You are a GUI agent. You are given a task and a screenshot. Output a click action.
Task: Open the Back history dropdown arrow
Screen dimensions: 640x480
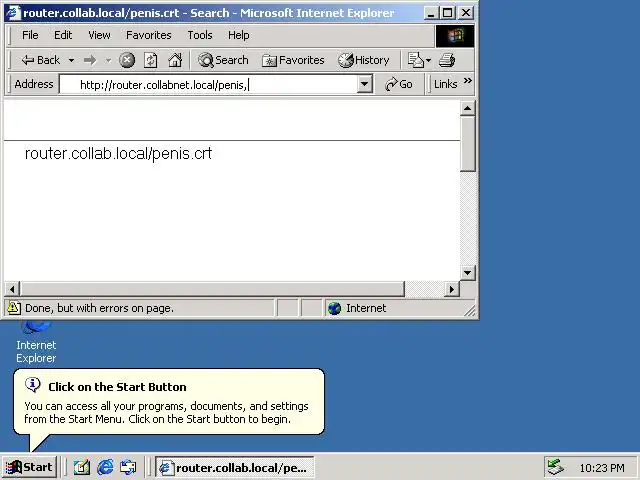(71, 60)
